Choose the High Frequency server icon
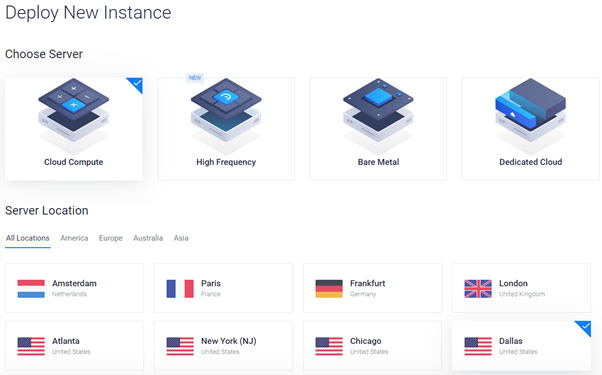The width and height of the screenshot is (602, 375). 226,116
